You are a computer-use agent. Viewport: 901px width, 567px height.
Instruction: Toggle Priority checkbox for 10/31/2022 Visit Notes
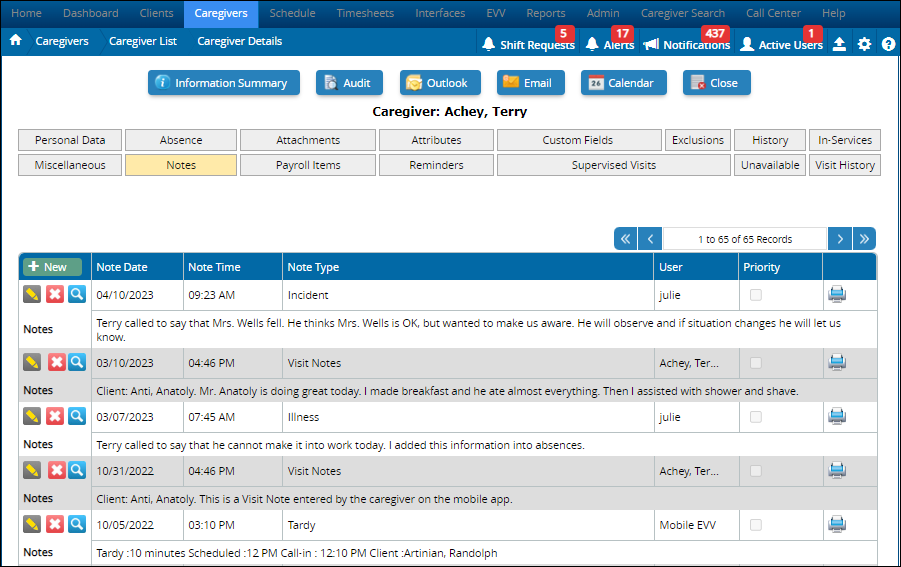pos(756,470)
